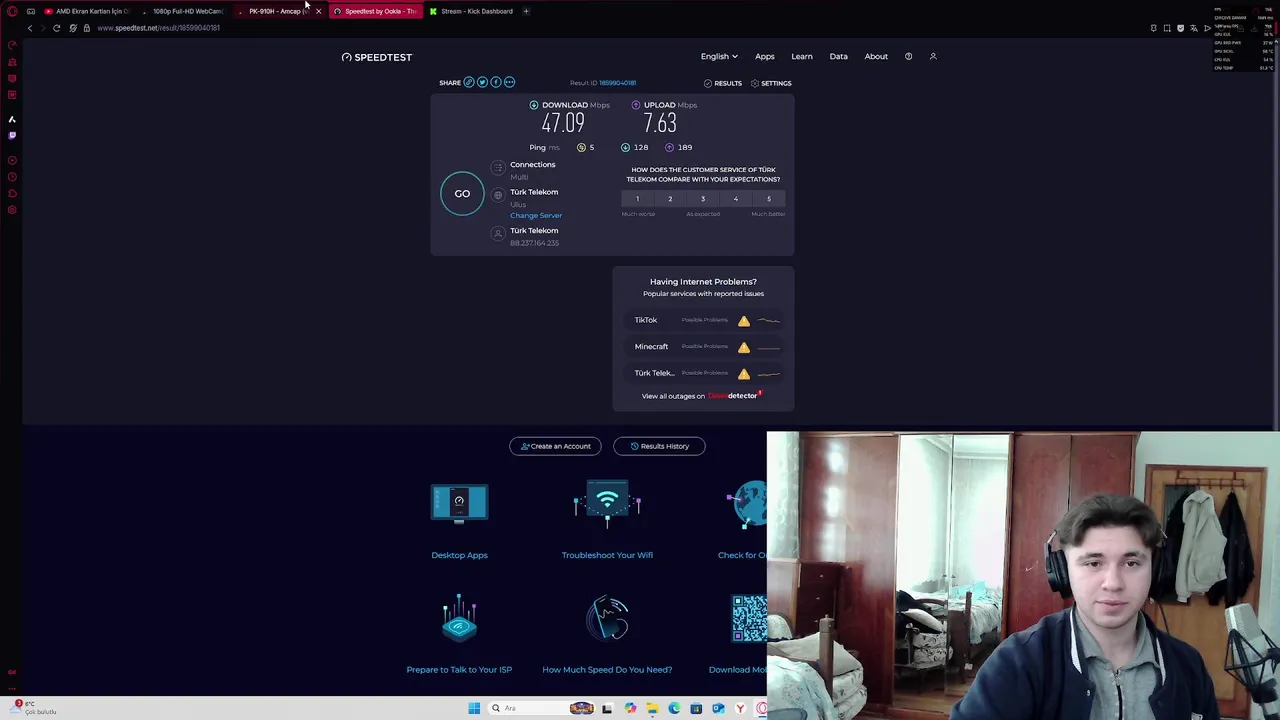The image size is (1280, 720).
Task: Share the result on Facebook
Action: tap(495, 82)
